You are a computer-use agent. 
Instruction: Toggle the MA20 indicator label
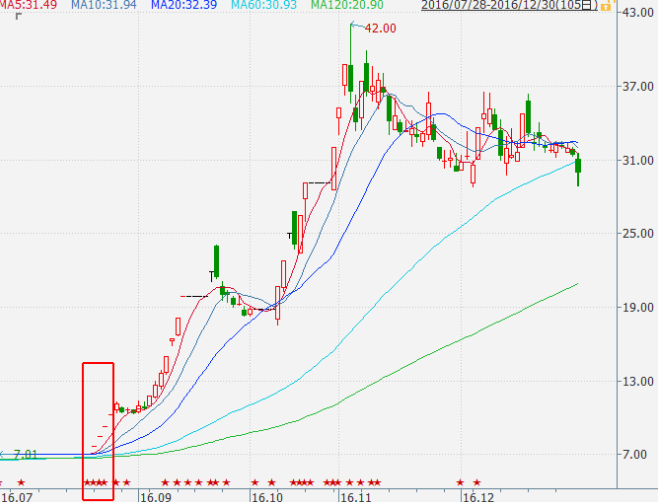click(183, 6)
